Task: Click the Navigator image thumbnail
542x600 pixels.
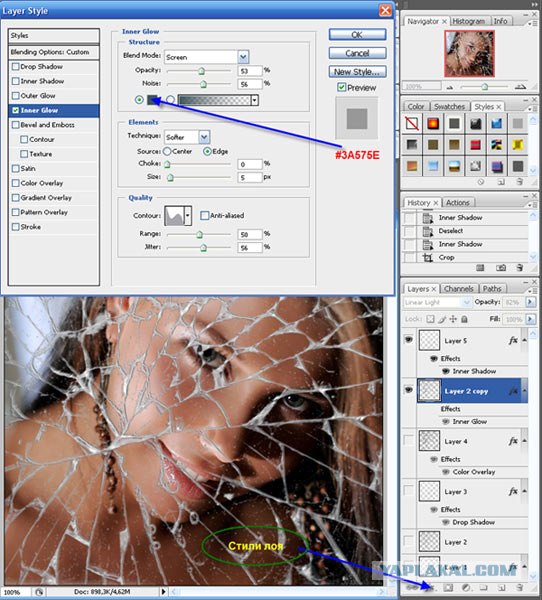Action: [469, 54]
